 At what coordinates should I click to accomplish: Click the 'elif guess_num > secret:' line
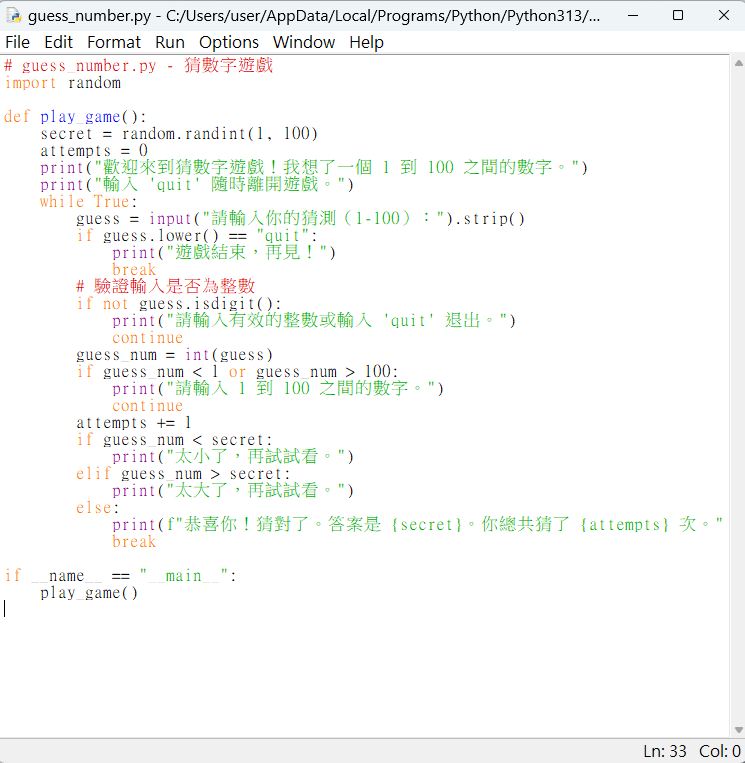coord(183,474)
